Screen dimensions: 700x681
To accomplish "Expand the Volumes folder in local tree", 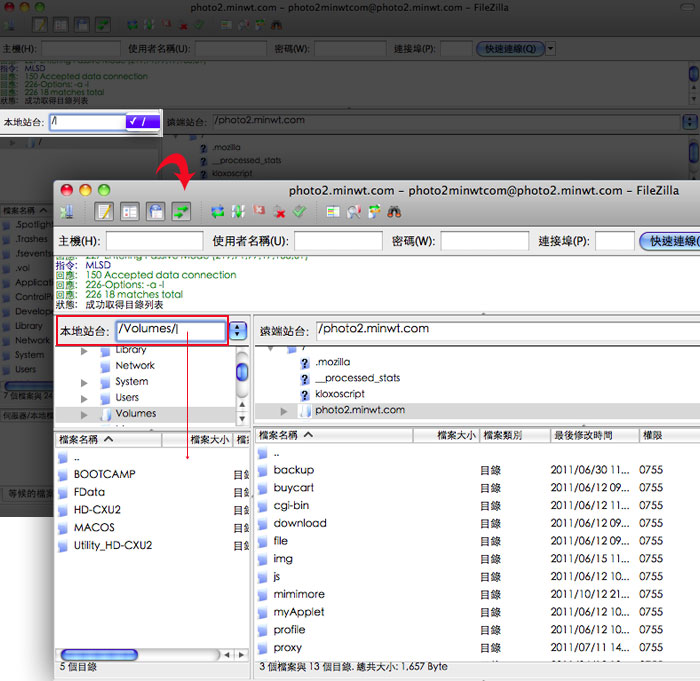I will pyautogui.click(x=84, y=414).
